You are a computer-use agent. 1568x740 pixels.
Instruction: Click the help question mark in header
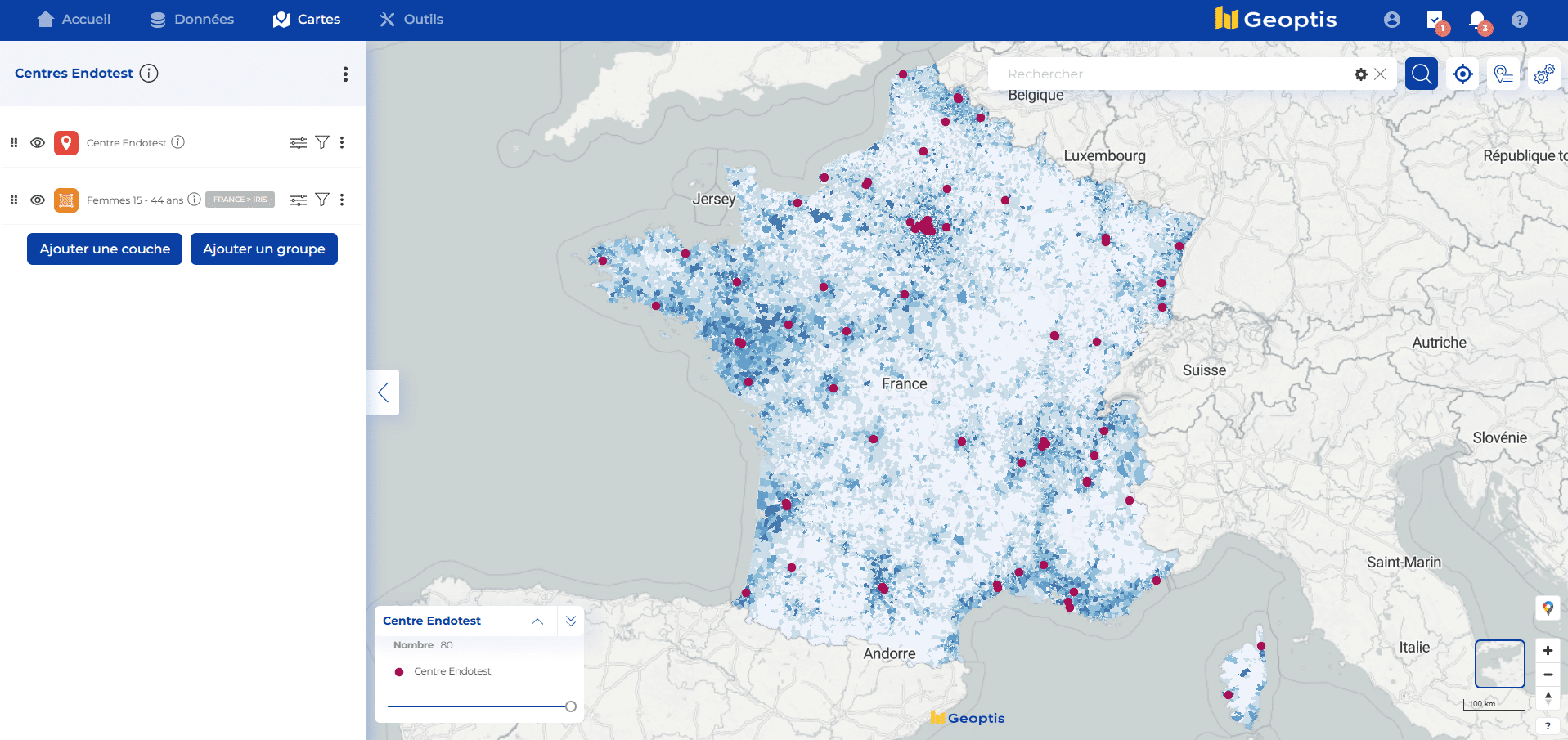(x=1519, y=20)
